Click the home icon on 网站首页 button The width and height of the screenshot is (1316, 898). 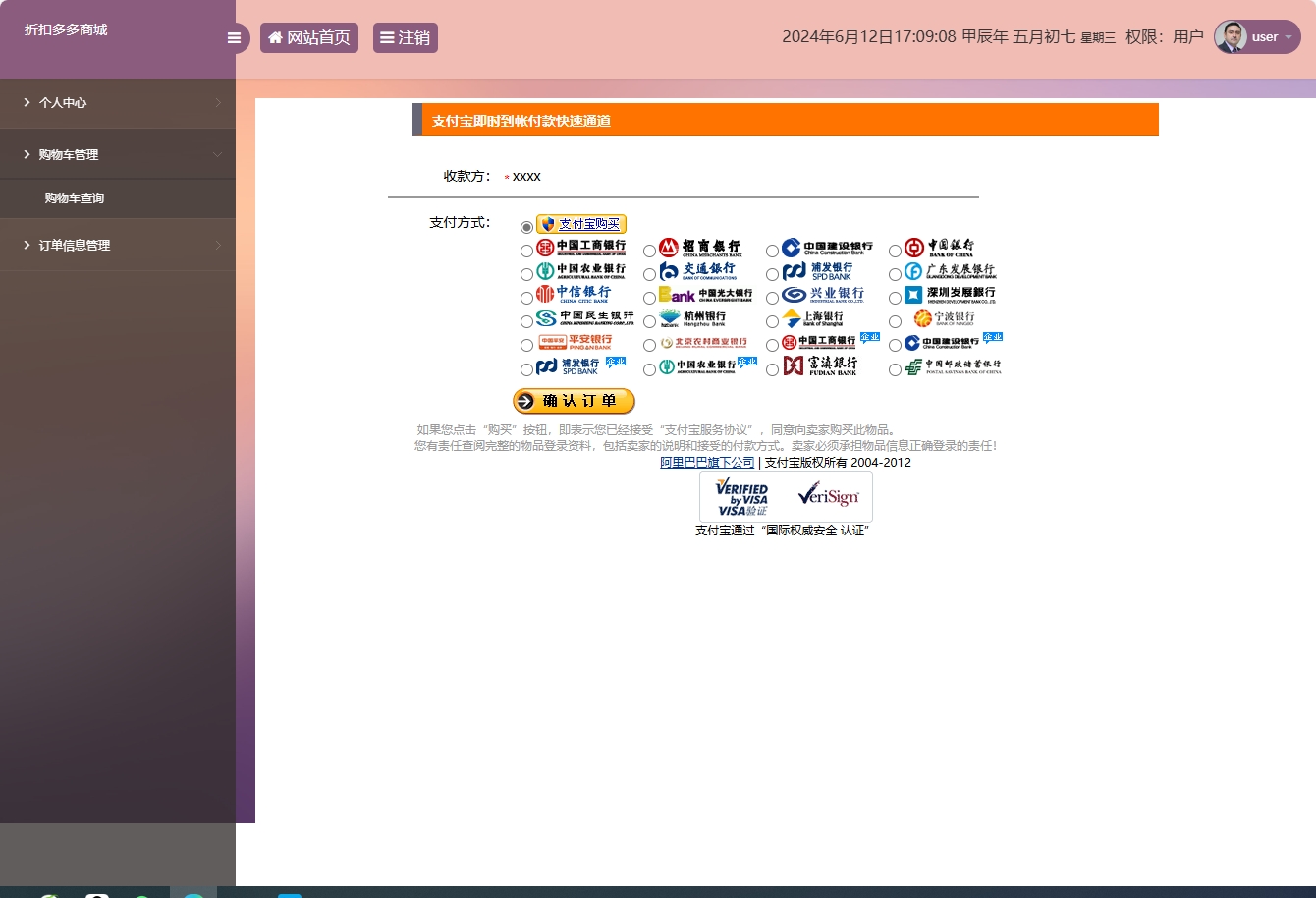pyautogui.click(x=275, y=37)
